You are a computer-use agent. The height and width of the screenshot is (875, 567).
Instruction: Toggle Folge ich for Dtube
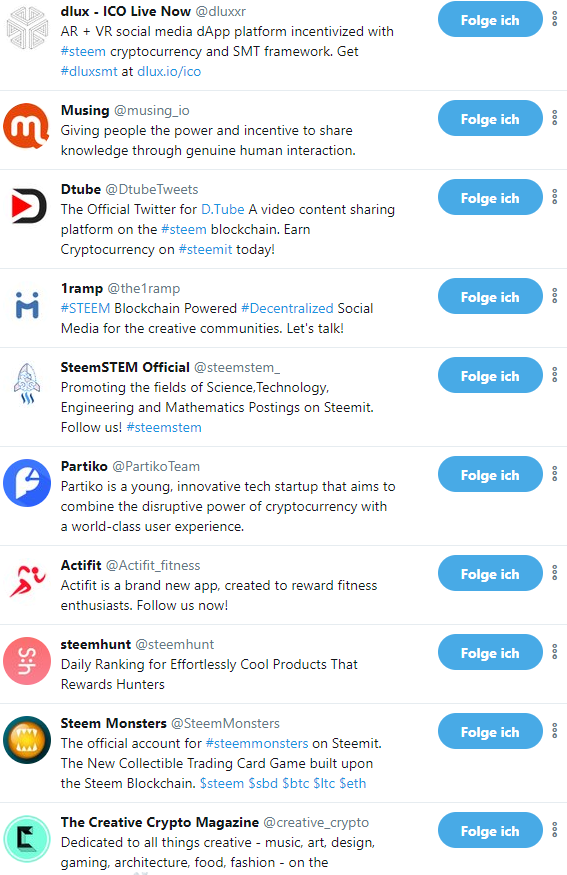point(490,198)
